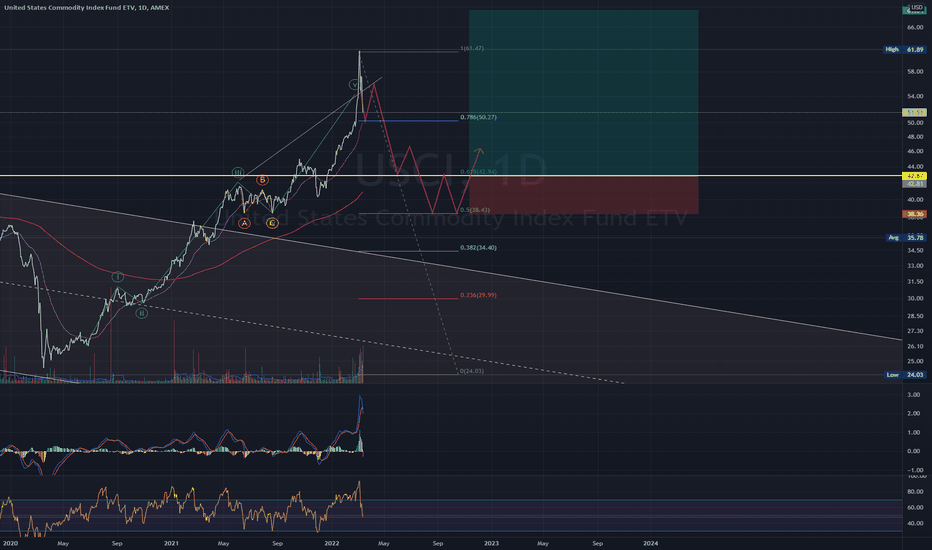Click the 31.50 price axis value
The image size is (932, 550).
915,282
